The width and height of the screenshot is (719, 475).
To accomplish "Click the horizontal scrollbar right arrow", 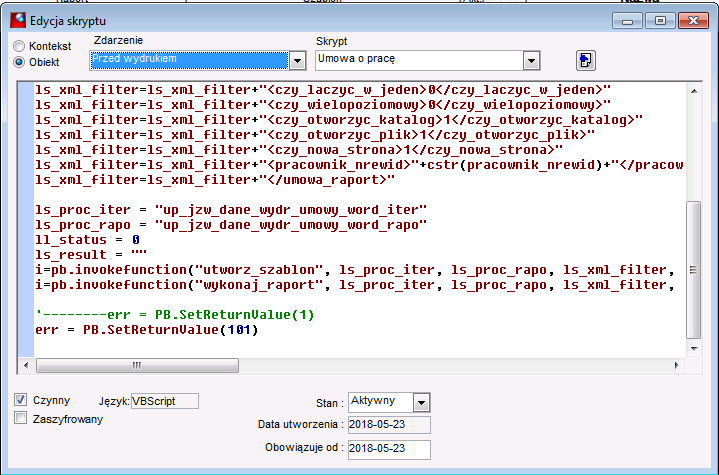I will click(x=677, y=365).
